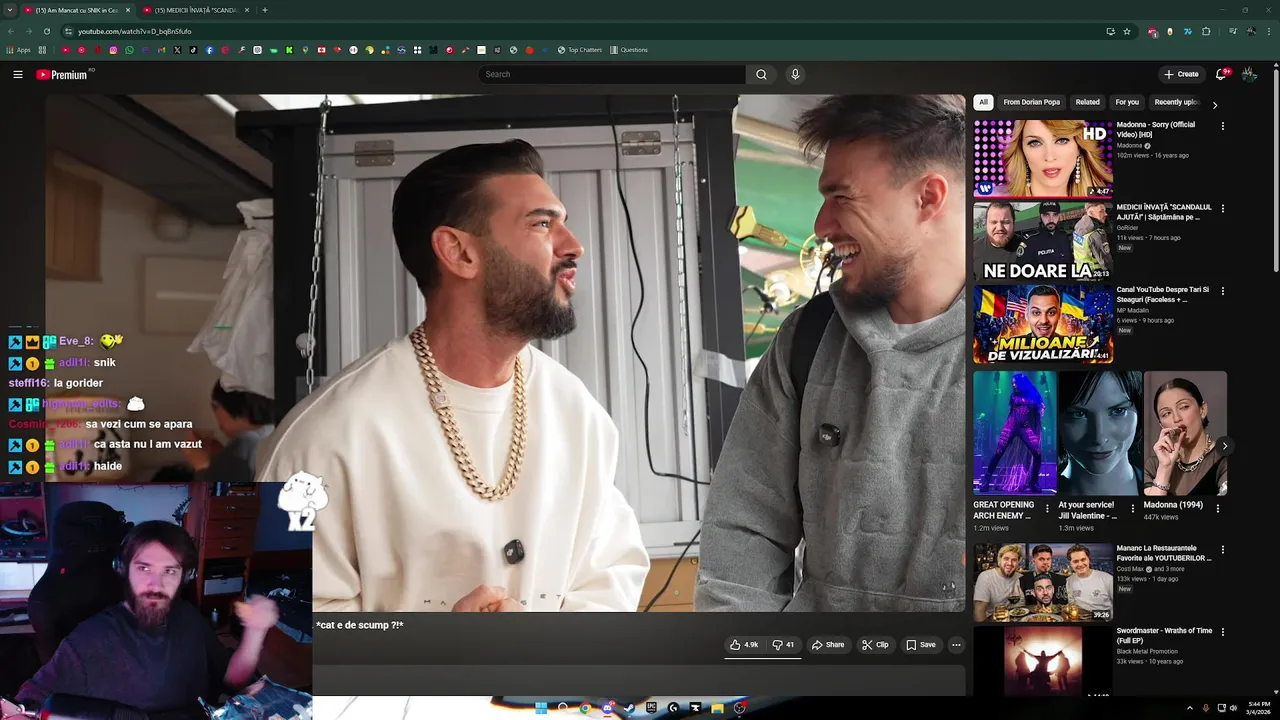Open more actions ellipsis under the video

[x=956, y=645]
